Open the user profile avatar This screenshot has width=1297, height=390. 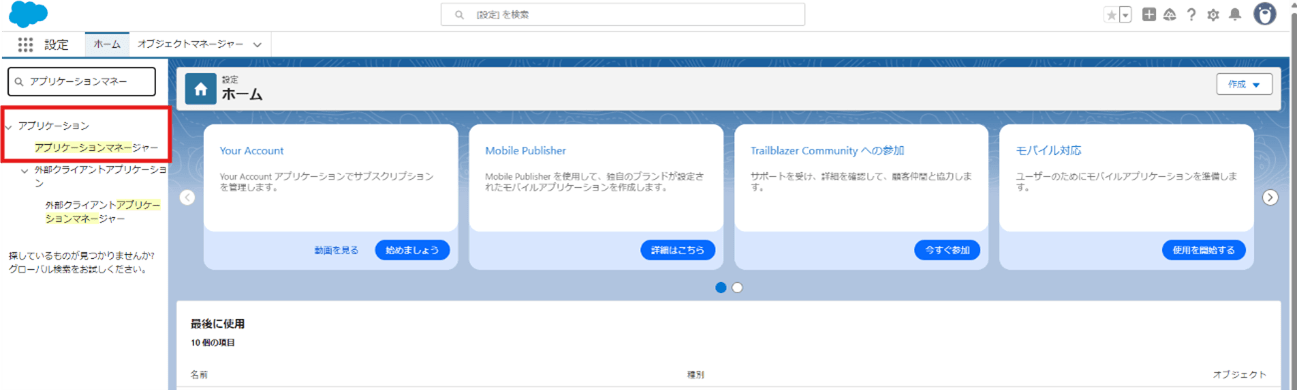click(x=1265, y=15)
